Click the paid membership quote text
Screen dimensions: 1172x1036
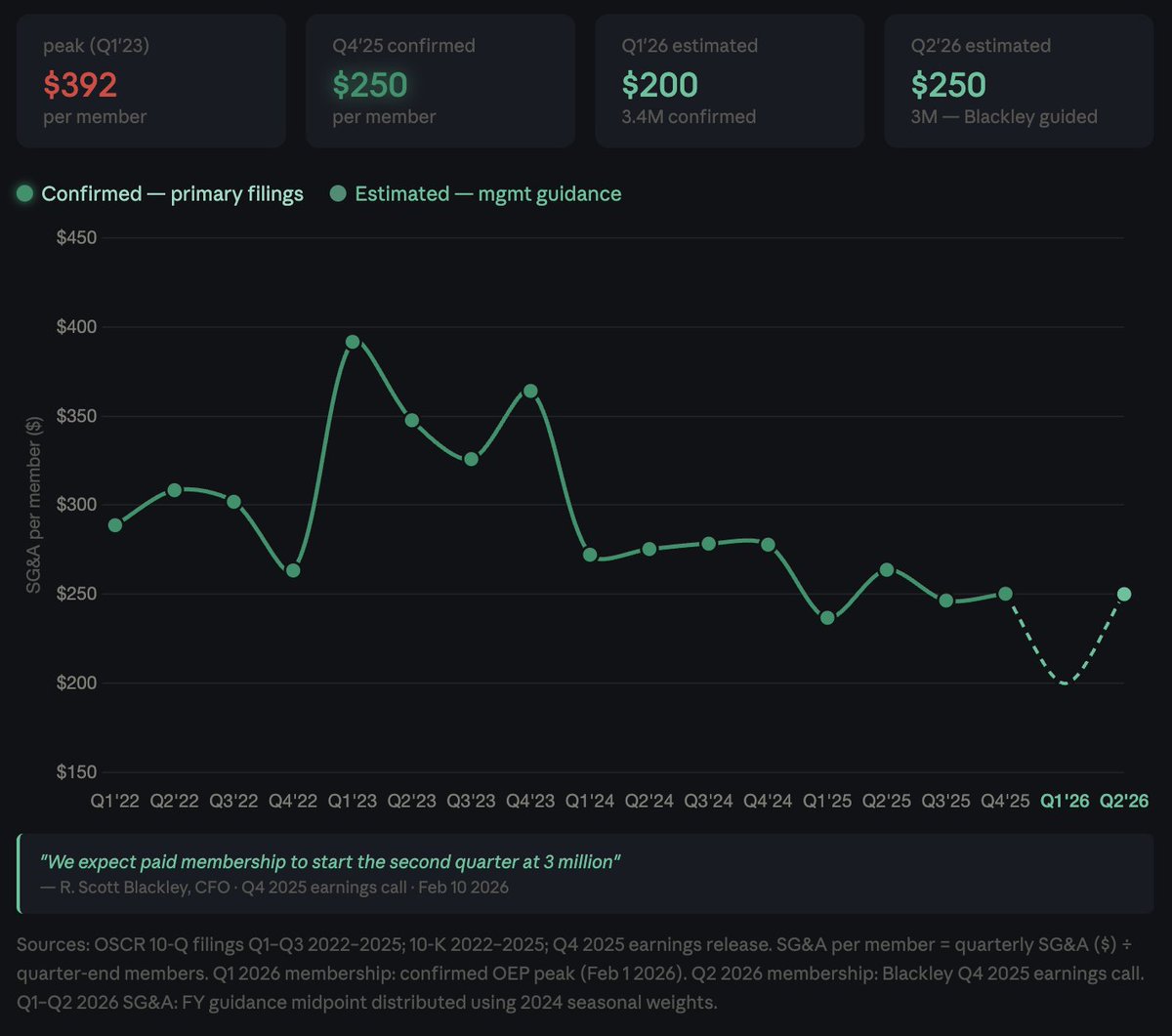(x=331, y=862)
